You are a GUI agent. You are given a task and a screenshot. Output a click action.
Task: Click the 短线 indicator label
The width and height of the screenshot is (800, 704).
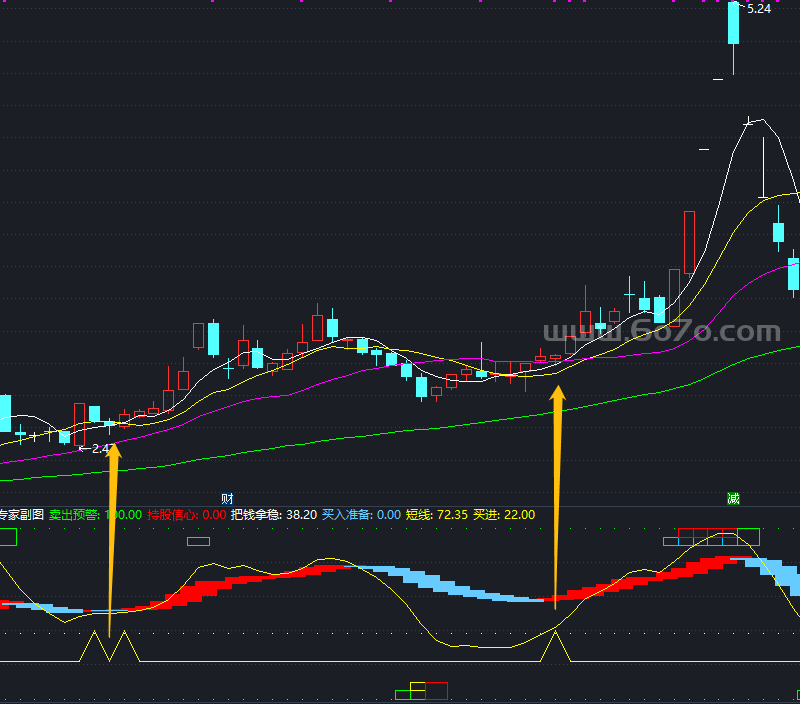pyautogui.click(x=419, y=515)
